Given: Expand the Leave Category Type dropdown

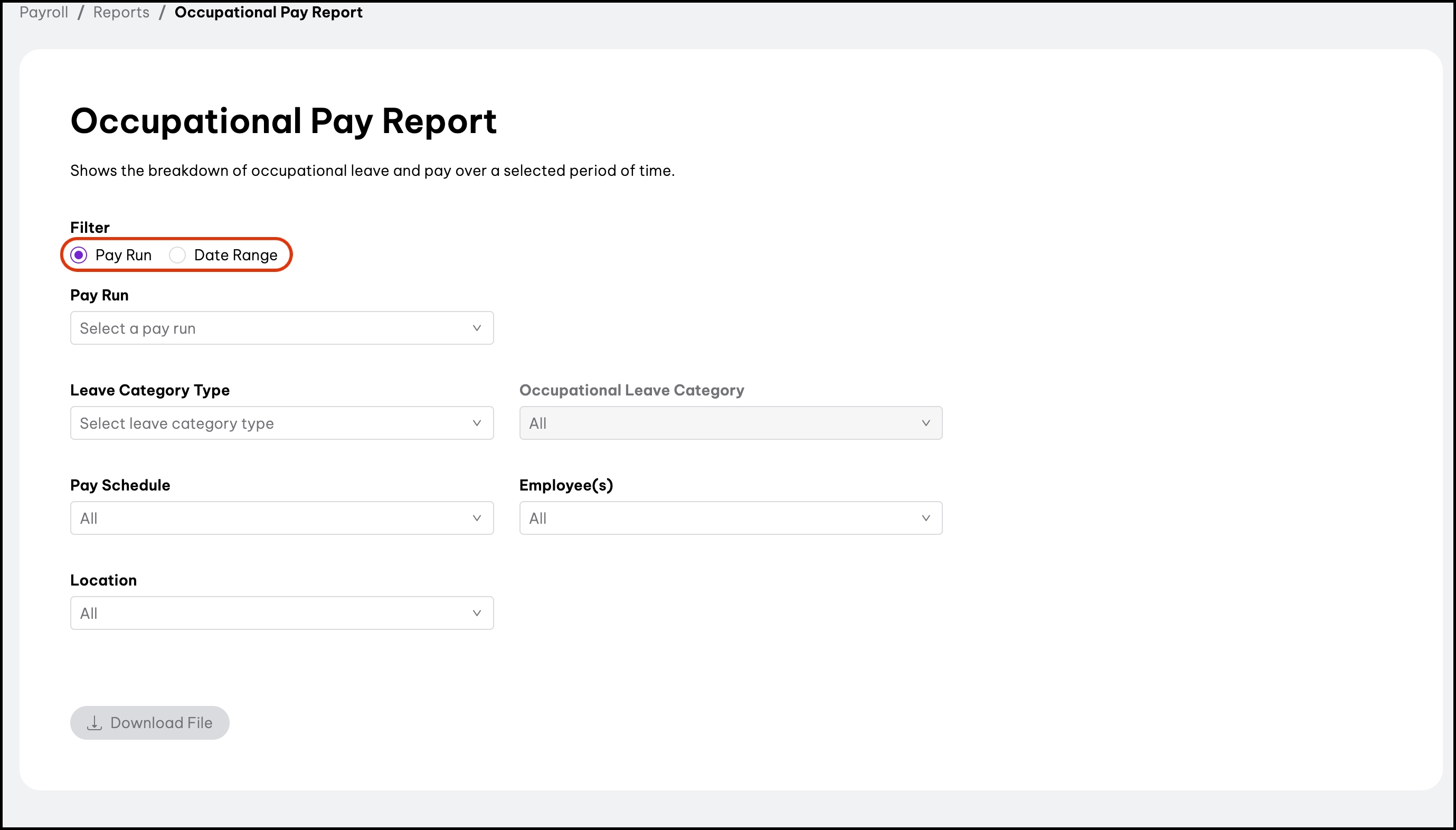Looking at the screenshot, I should 281,423.
